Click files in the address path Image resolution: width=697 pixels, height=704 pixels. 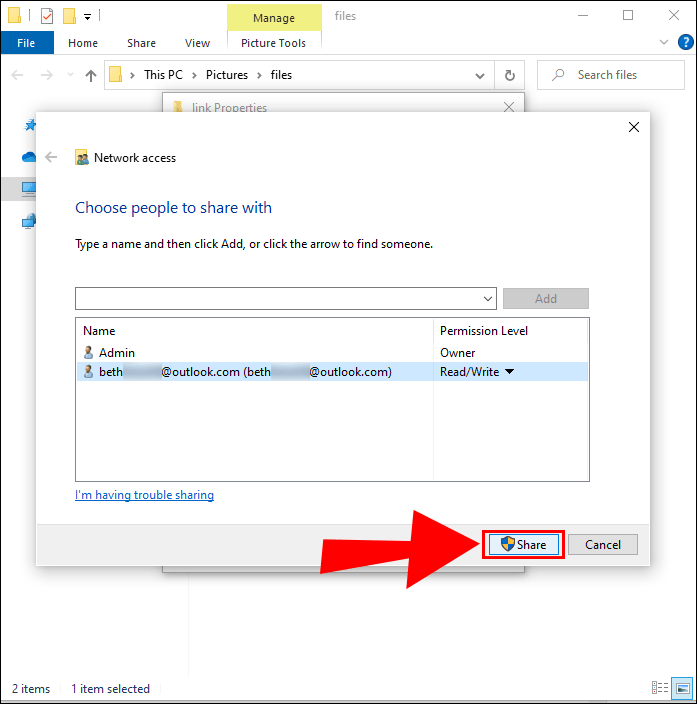click(x=281, y=75)
